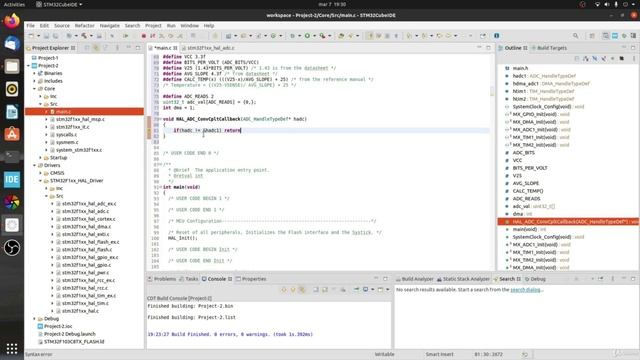Click the red Terminate button in toolbar
The width and height of the screenshot is (640, 360).
(144, 36)
